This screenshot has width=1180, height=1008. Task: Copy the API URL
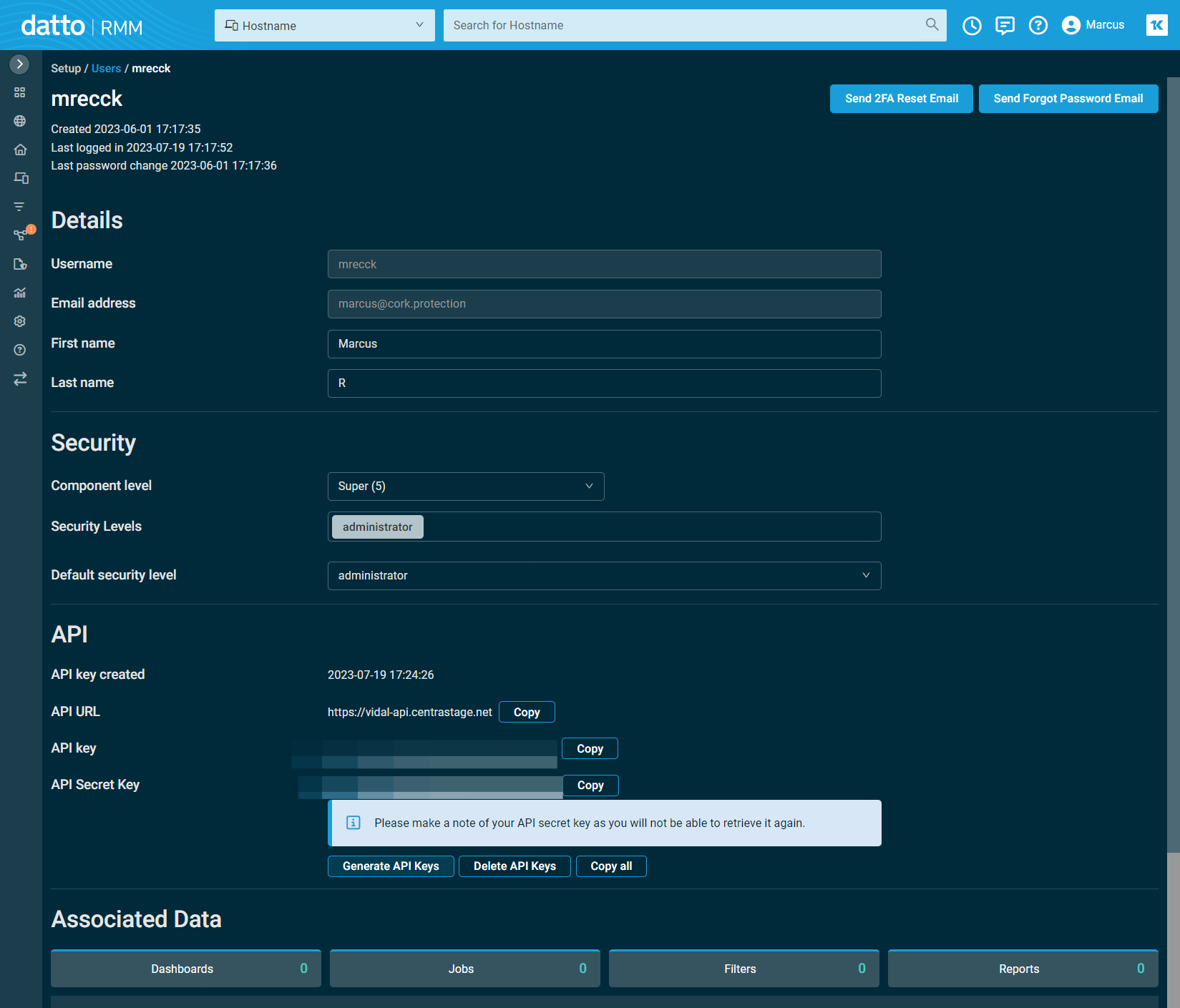click(x=527, y=713)
